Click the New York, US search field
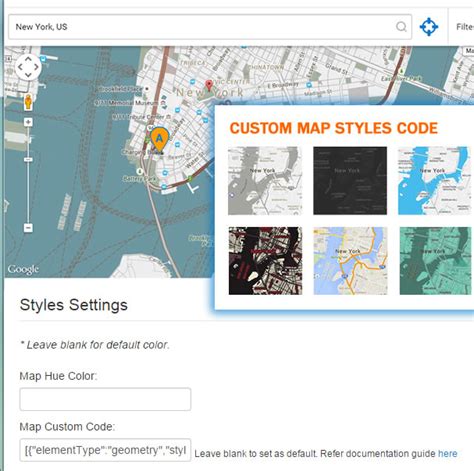474x471 pixels. (x=210, y=27)
